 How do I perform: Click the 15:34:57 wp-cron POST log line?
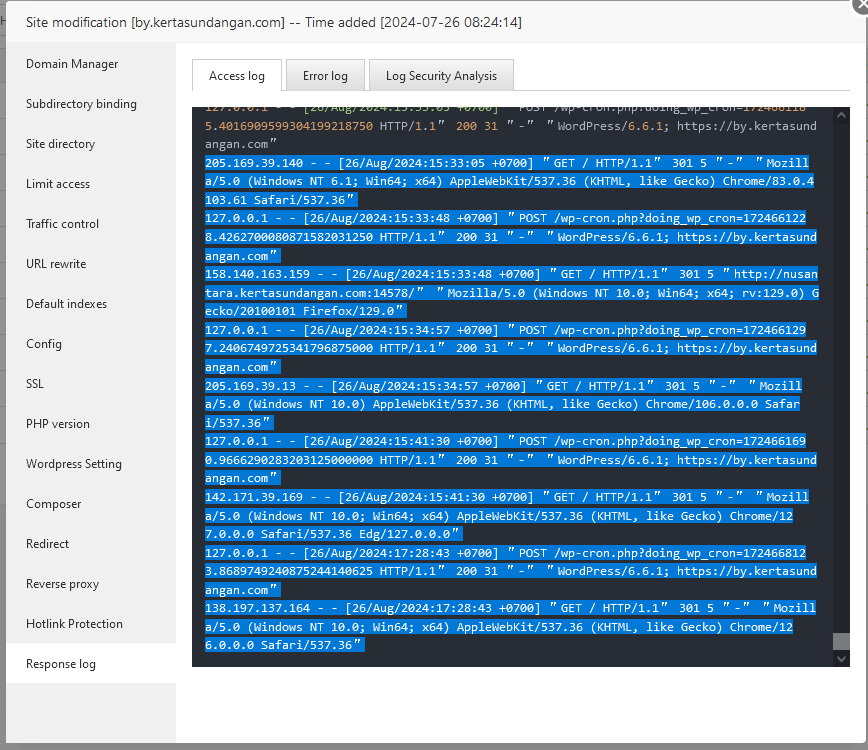[510, 348]
